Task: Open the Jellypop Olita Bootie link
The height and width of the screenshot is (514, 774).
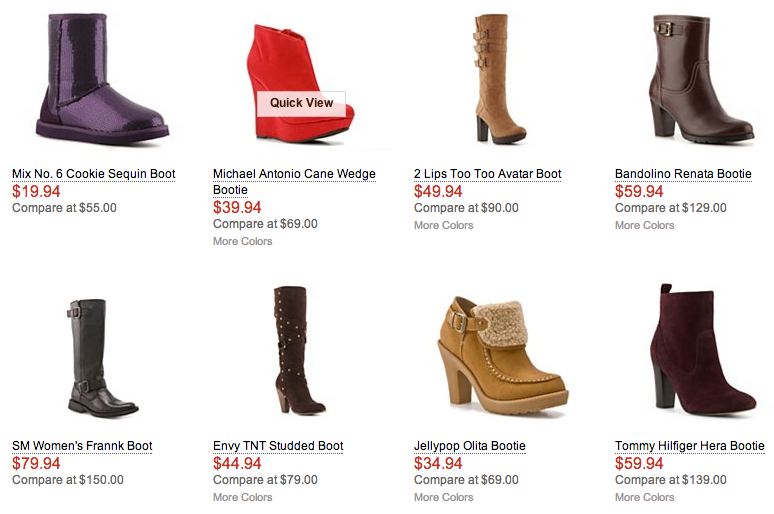Action: 469,446
